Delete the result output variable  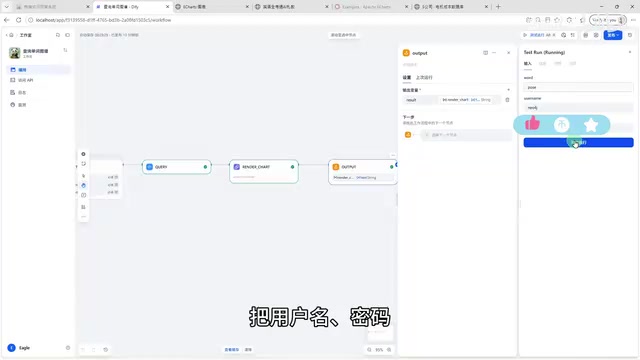507,100
